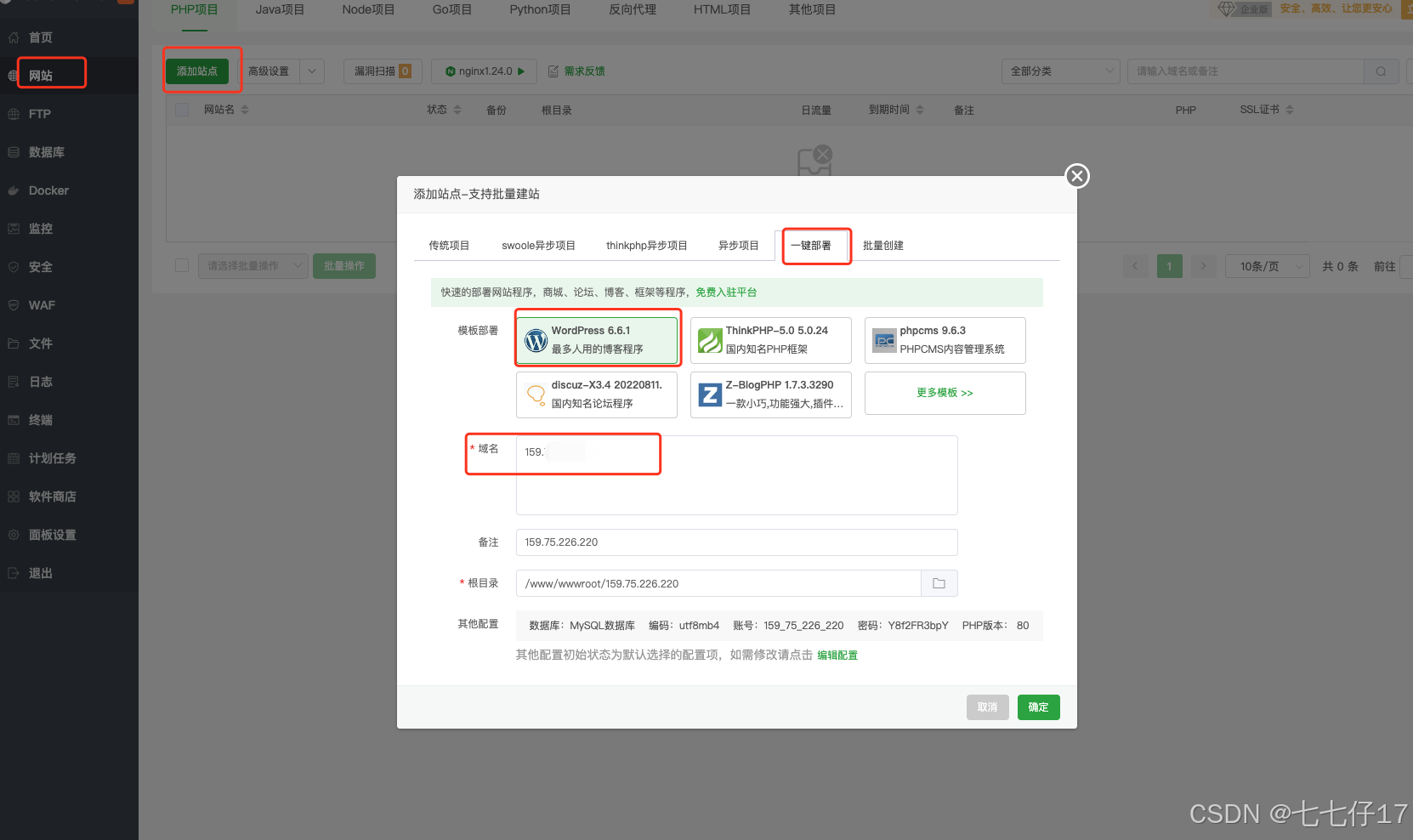Click the 编辑配置 link
This screenshot has height=840, width=1413.
pyautogui.click(x=837, y=656)
